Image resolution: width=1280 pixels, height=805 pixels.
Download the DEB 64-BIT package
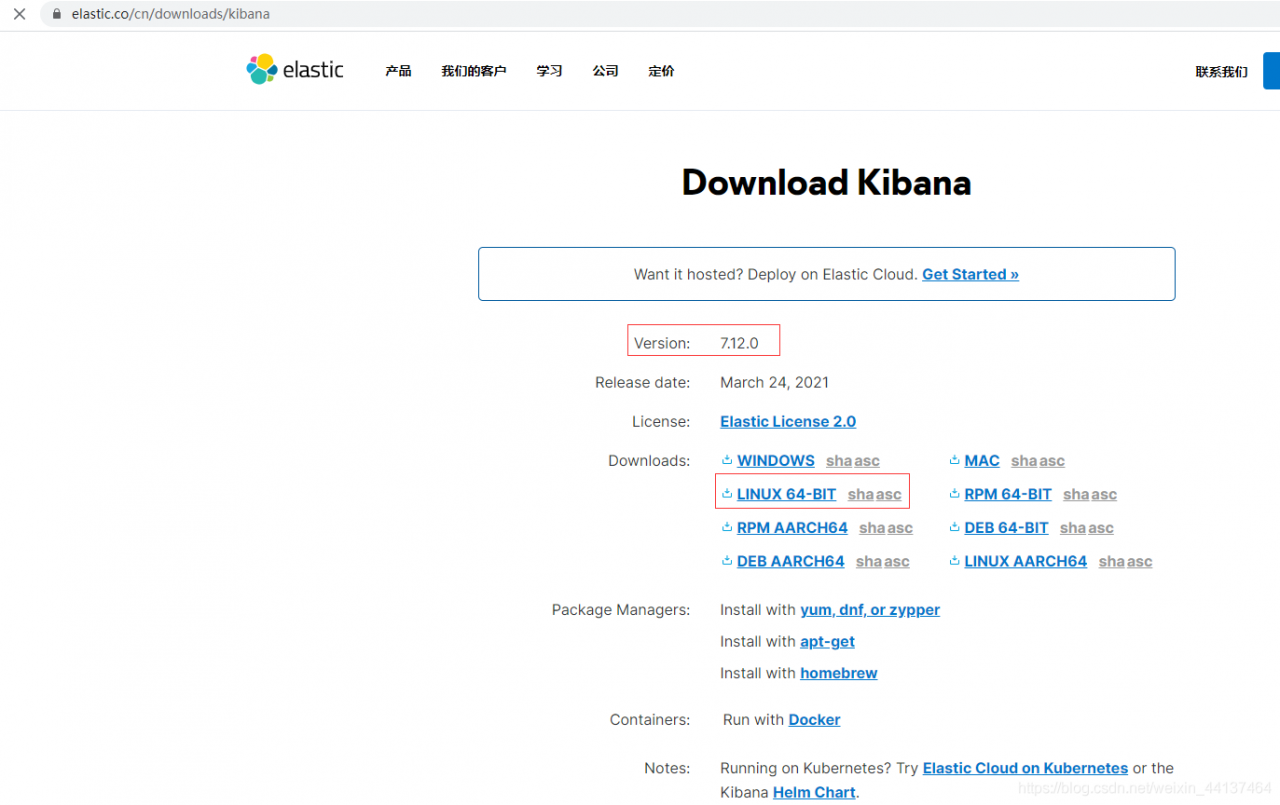point(1006,528)
